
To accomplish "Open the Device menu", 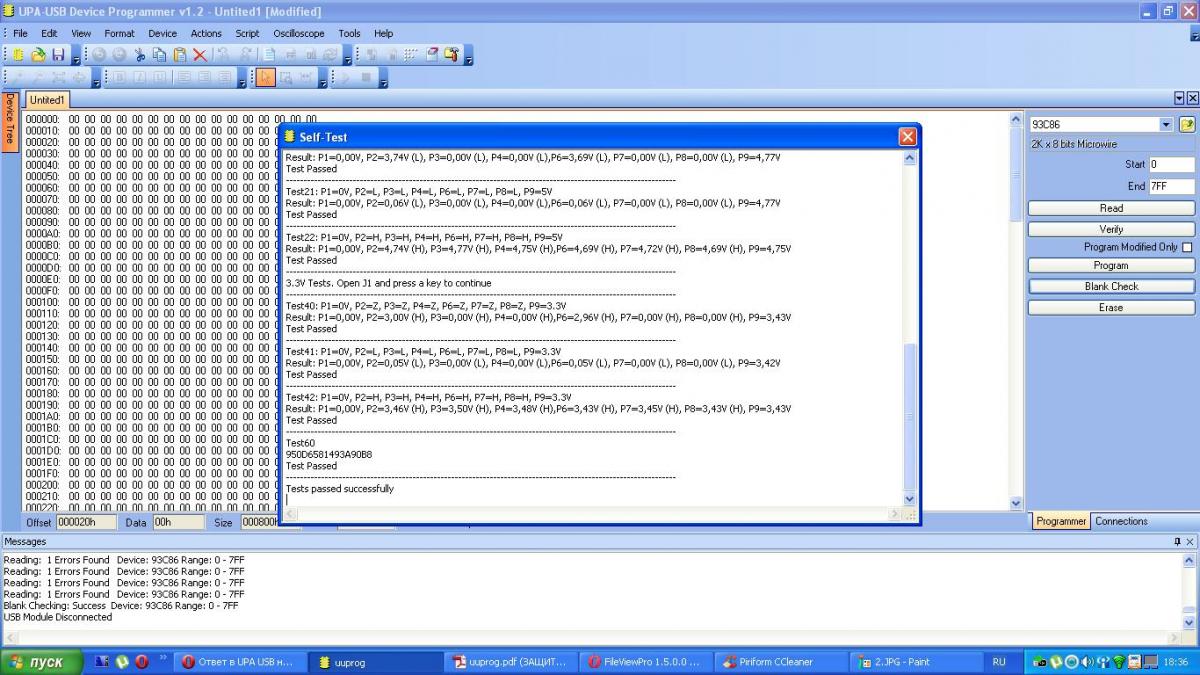I will click(162, 33).
